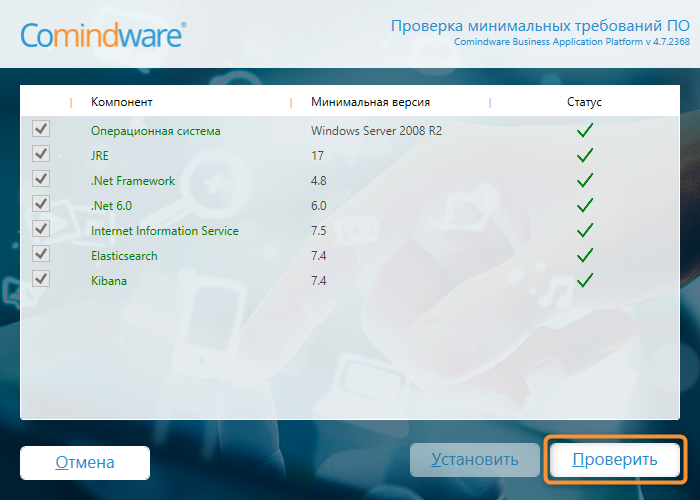The height and width of the screenshot is (500, 700).
Task: Click the Отмена button
Action: click(x=85, y=462)
